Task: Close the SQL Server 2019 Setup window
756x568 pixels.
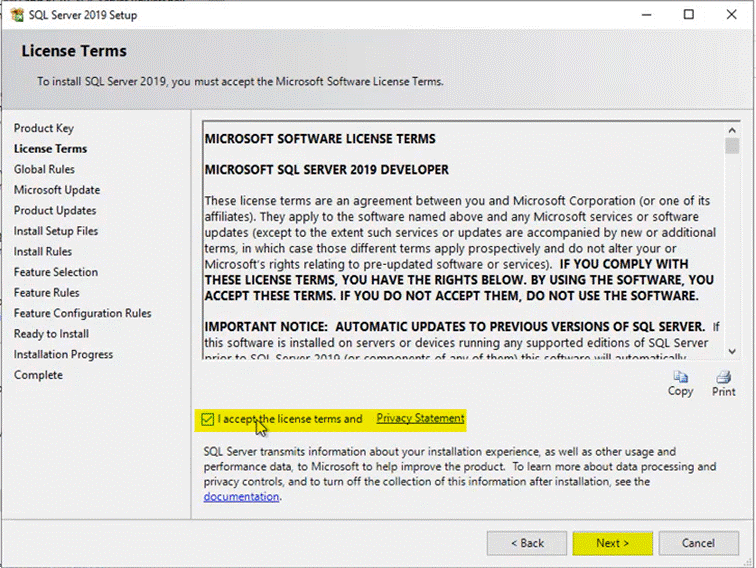Action: 731,15
